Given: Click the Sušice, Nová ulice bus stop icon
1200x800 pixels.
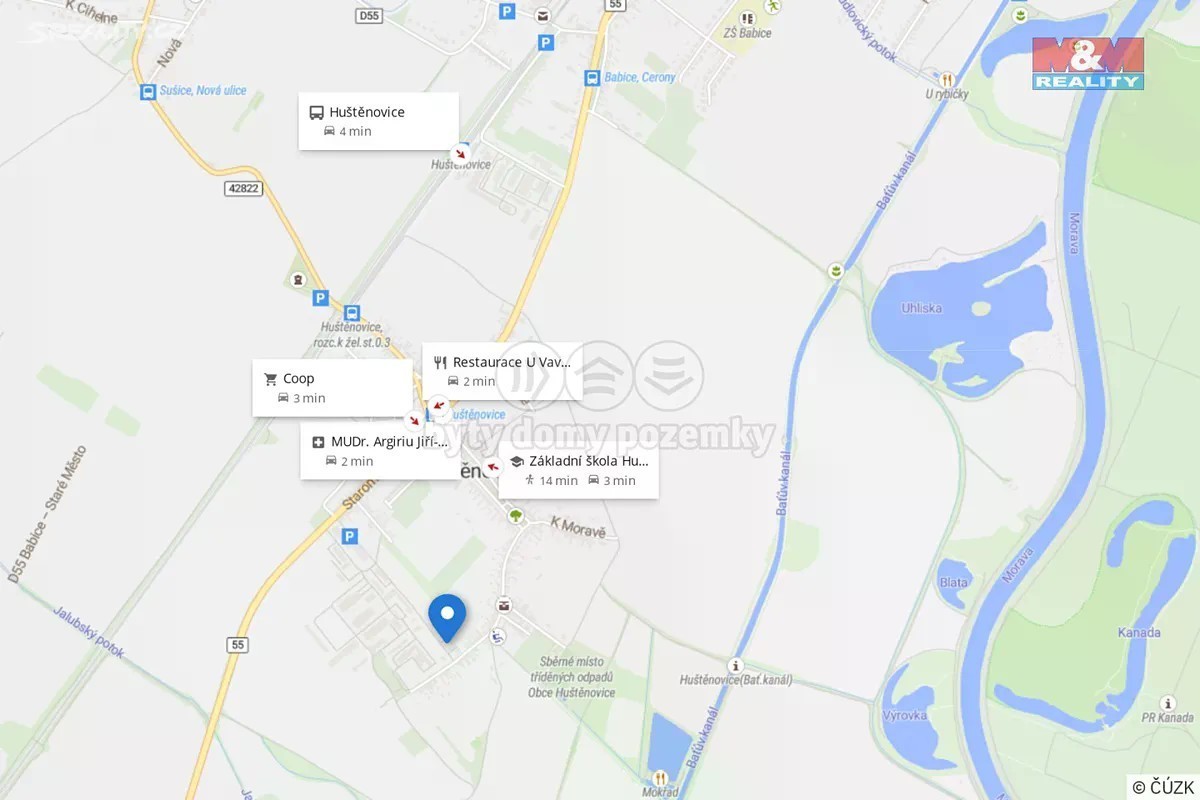Looking at the screenshot, I should click(149, 91).
